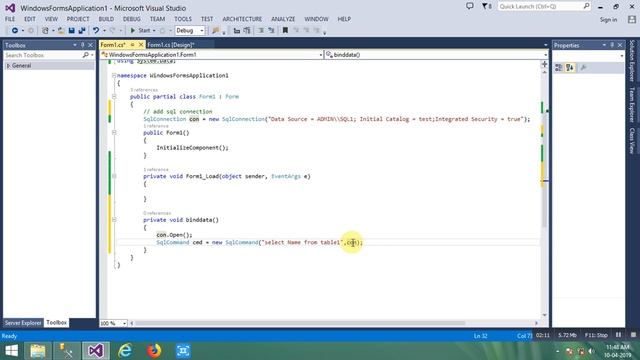Screen dimensions: 640x360
Task: Expand the General group in Toolbox
Action: coord(9,66)
